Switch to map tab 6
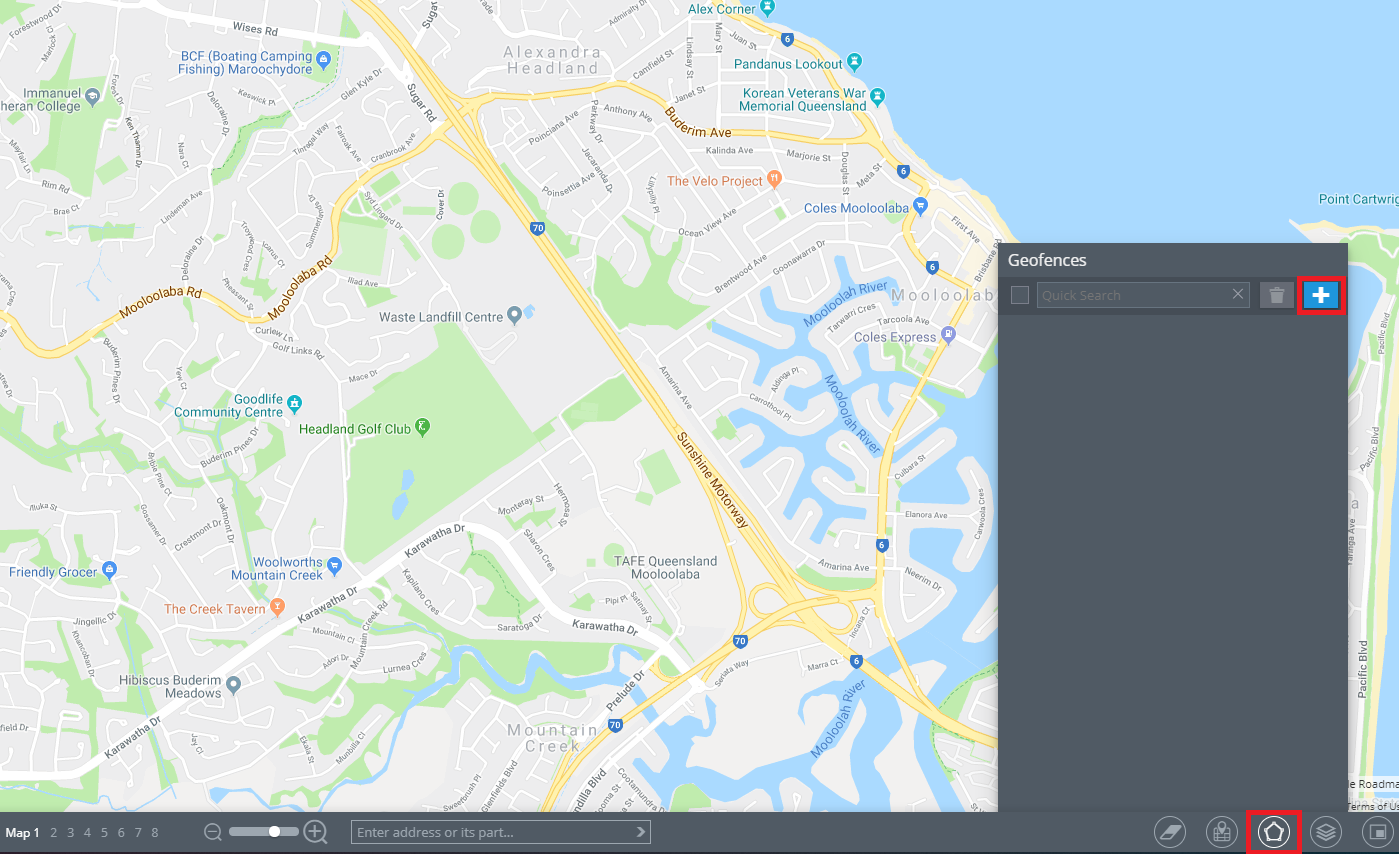The width and height of the screenshot is (1399, 854). pyautogui.click(x=121, y=832)
